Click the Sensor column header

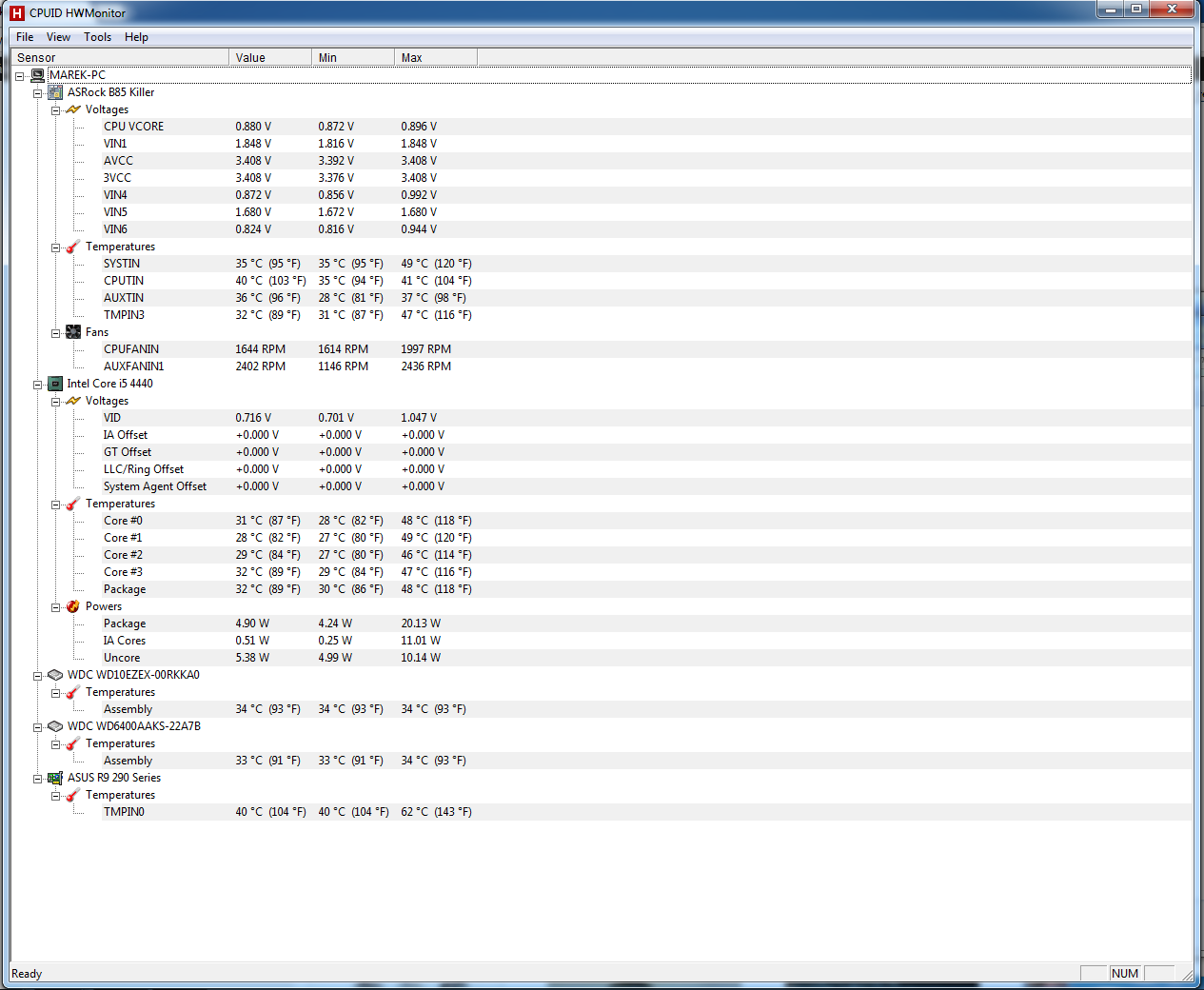pyautogui.click(x=120, y=57)
